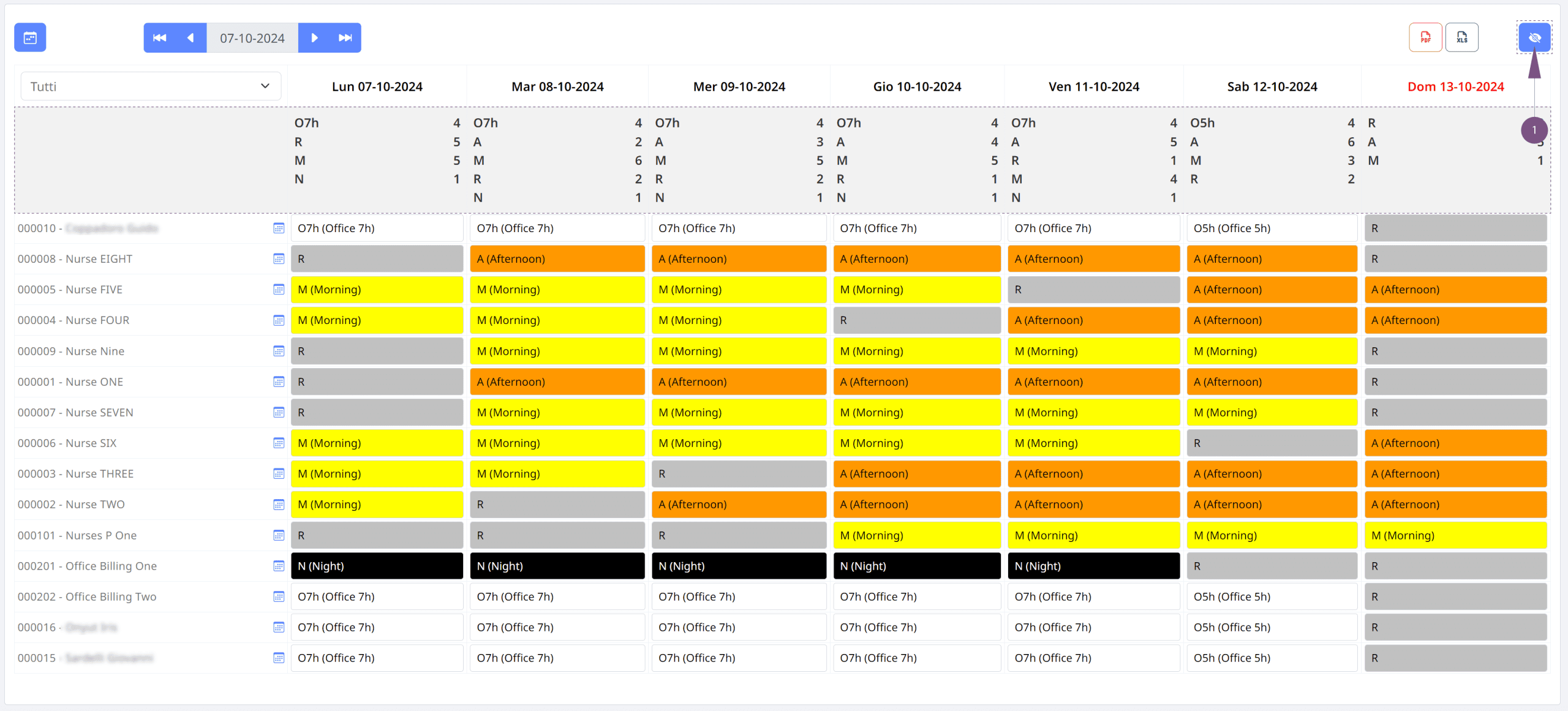Advance to next week arrow
The image size is (1568, 711).
(314, 38)
